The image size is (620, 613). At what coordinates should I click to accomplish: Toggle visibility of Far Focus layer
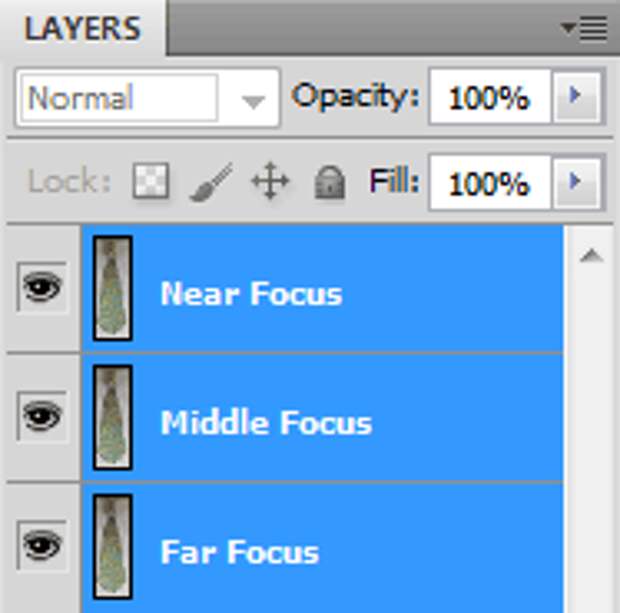coord(42,545)
